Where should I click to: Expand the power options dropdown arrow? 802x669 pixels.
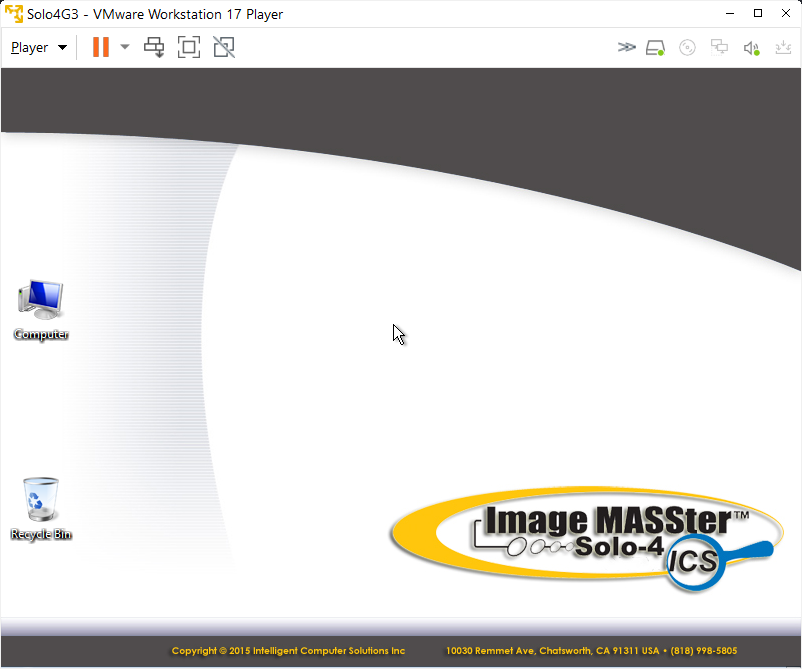click(125, 47)
